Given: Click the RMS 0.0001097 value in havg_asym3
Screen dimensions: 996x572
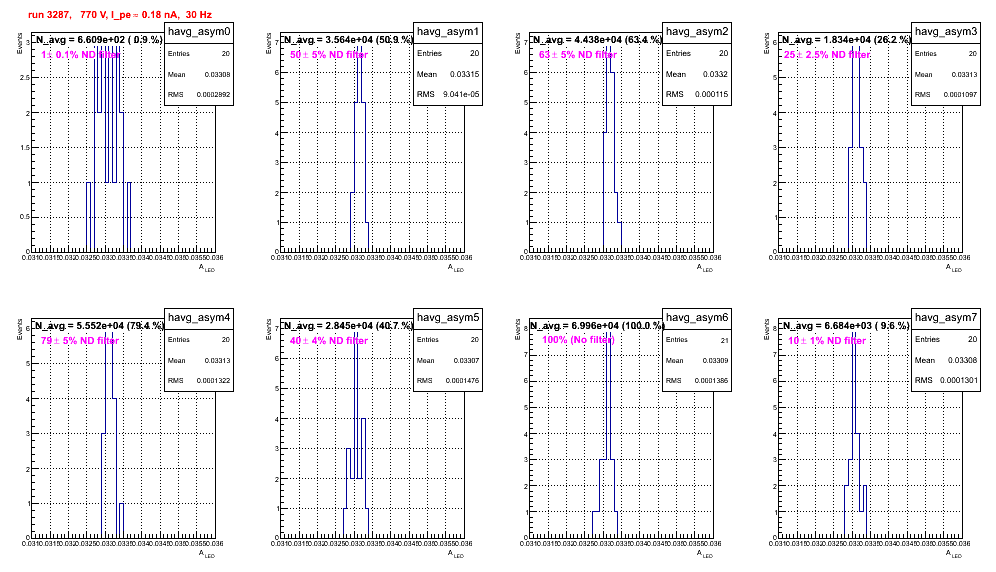Looking at the screenshot, I should pyautogui.click(x=960, y=95).
